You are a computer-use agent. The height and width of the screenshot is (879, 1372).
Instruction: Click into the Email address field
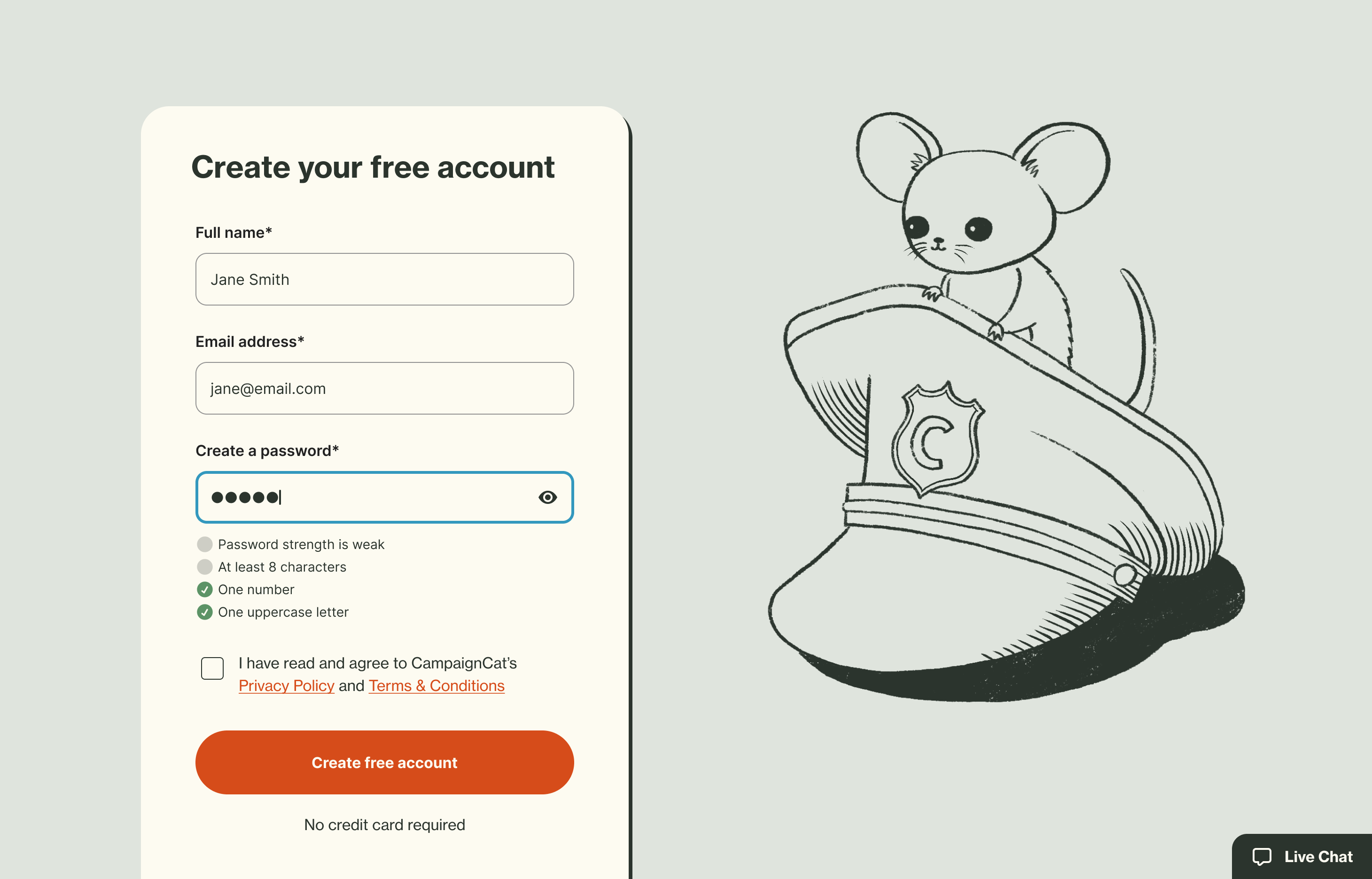(384, 388)
